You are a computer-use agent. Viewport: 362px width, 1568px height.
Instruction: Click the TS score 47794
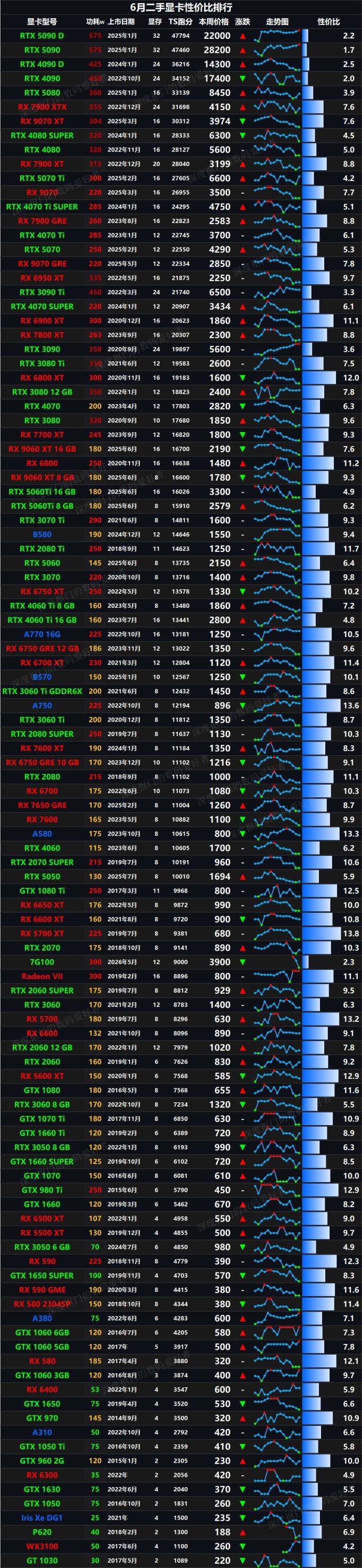pyautogui.click(x=180, y=36)
